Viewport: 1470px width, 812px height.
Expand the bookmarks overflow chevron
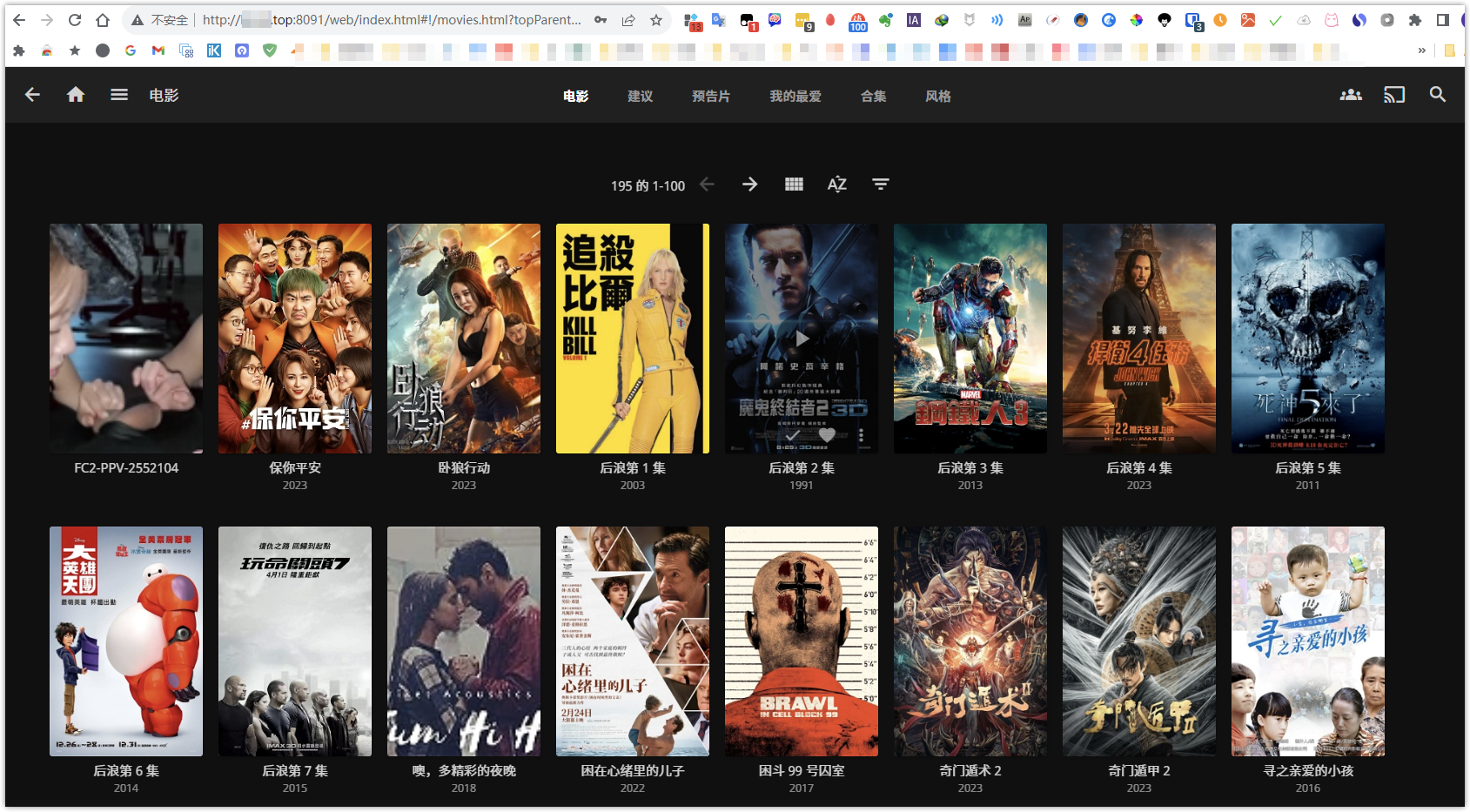pos(1422,50)
